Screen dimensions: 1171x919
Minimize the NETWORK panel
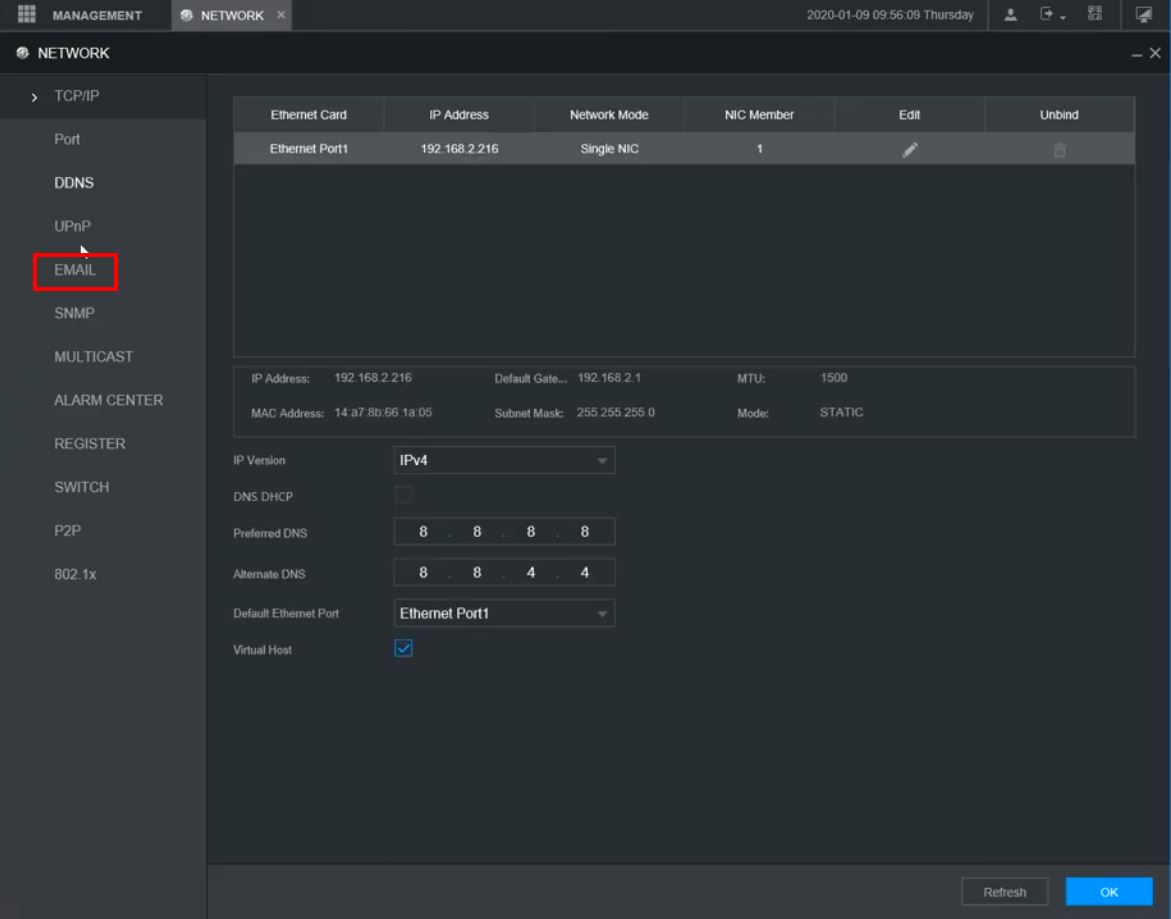pos(1137,54)
